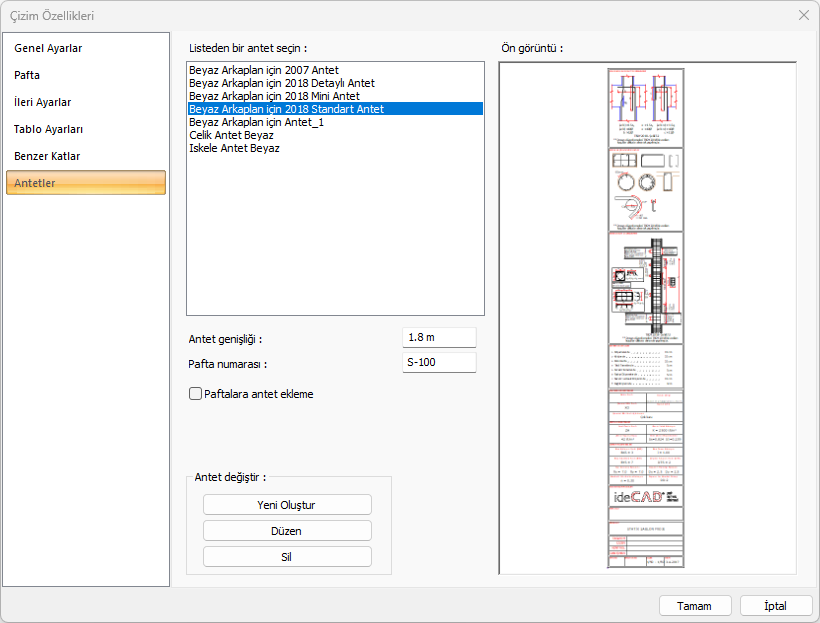This screenshot has width=820, height=623.
Task: Choose Beyaz Arkaplan için Antet_1 entry
Action: 256,122
